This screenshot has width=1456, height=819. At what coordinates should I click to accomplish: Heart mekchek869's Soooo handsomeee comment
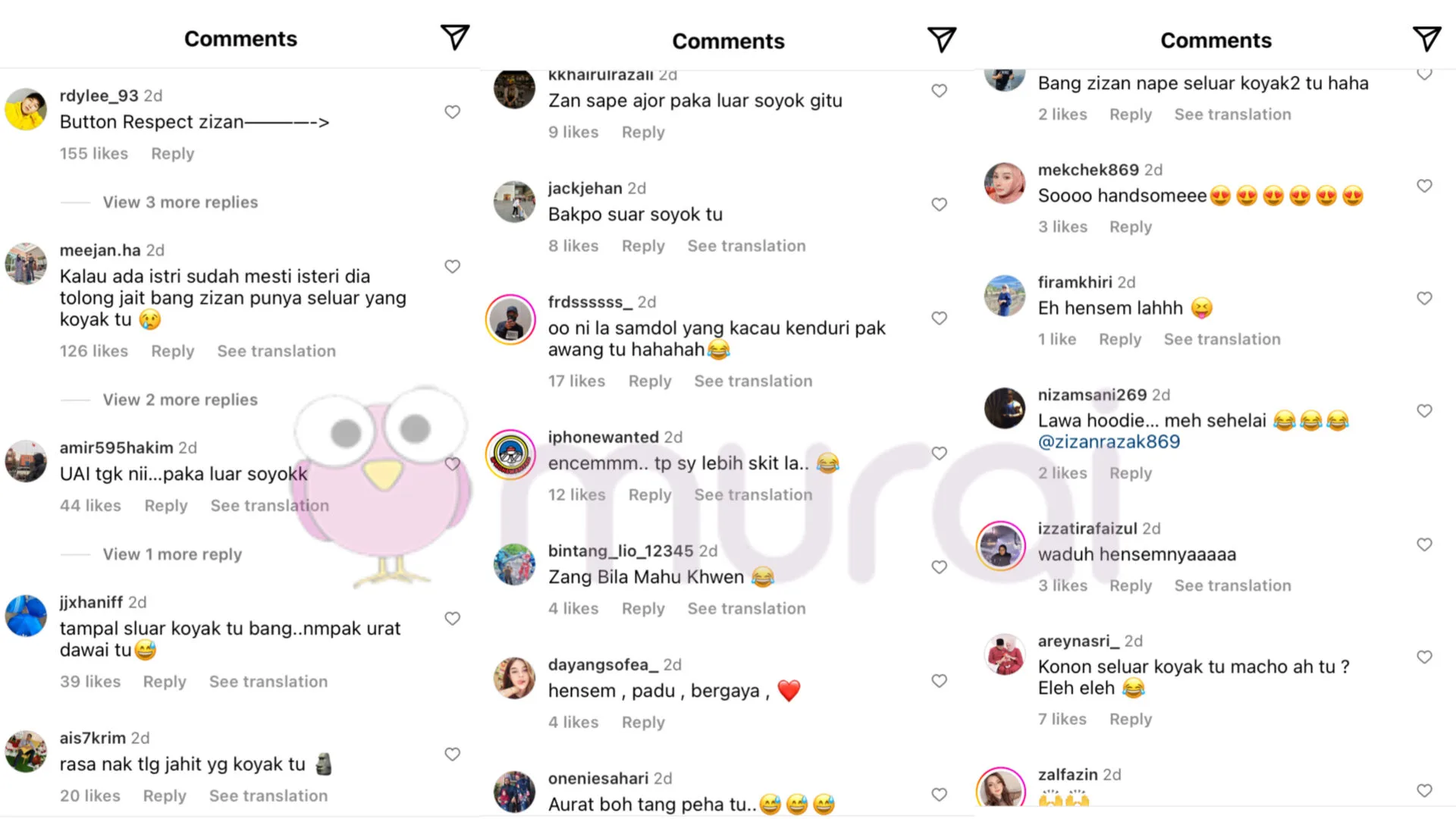coord(1425,187)
